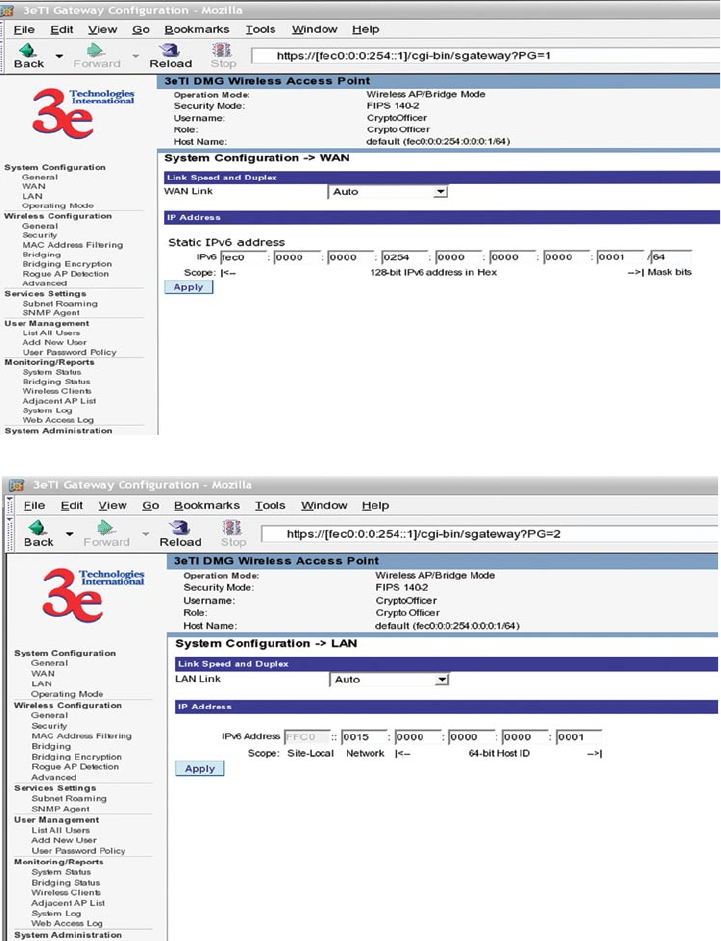Open Forward history dropdown arrow in bottom window

coord(145,534)
